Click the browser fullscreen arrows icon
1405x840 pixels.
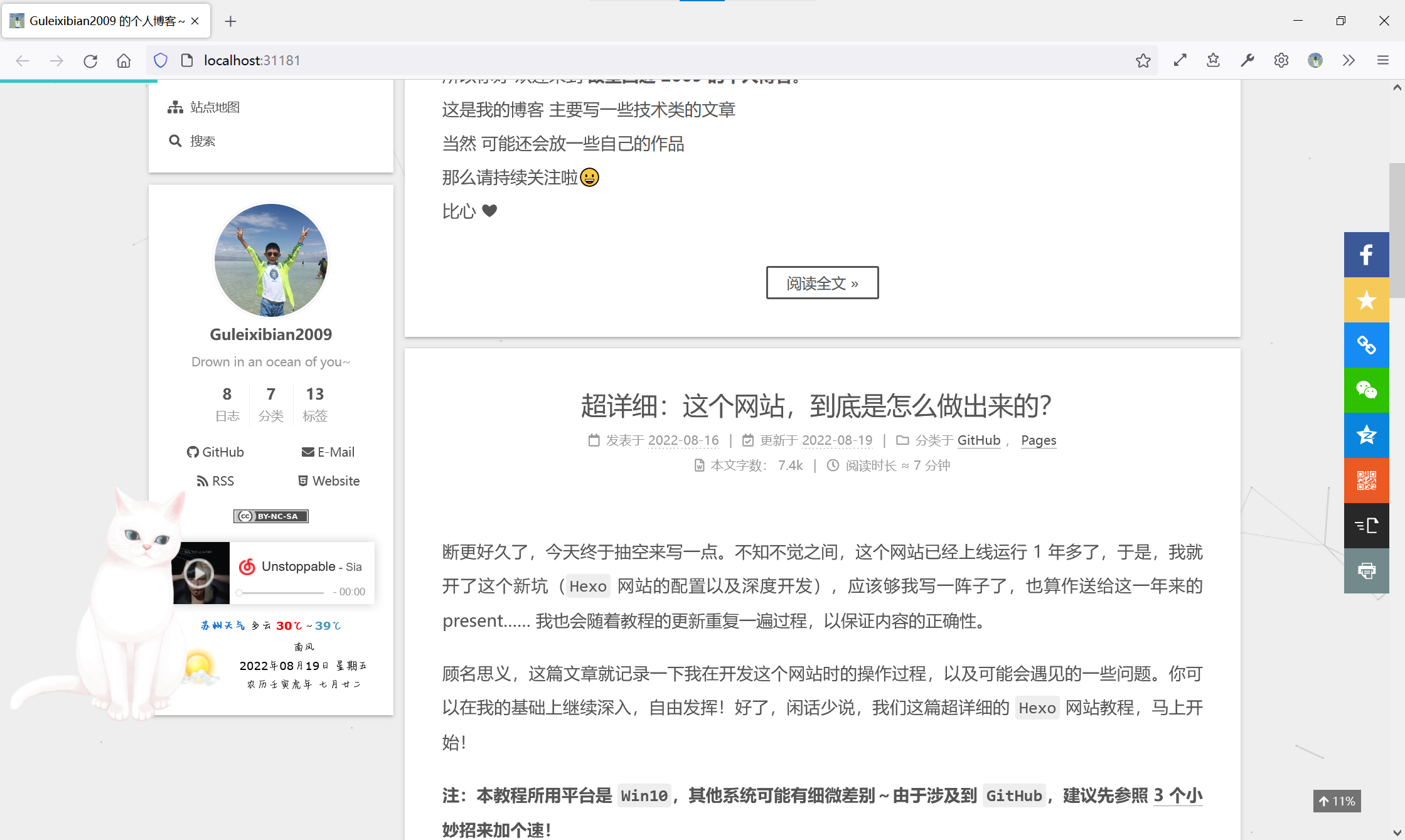[1180, 60]
